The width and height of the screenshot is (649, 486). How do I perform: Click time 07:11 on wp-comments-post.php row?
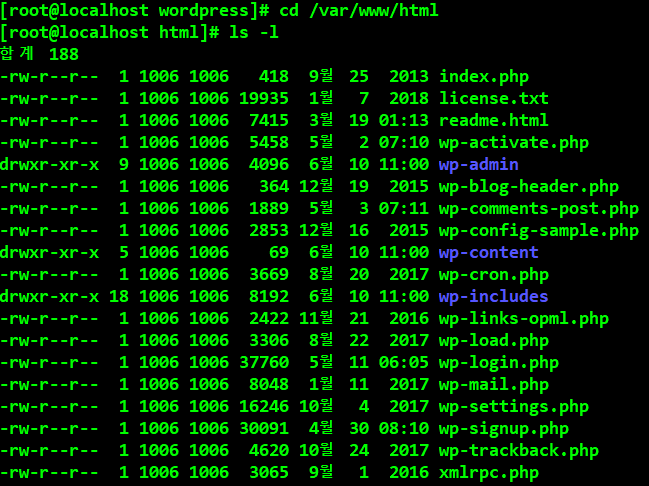(x=404, y=209)
